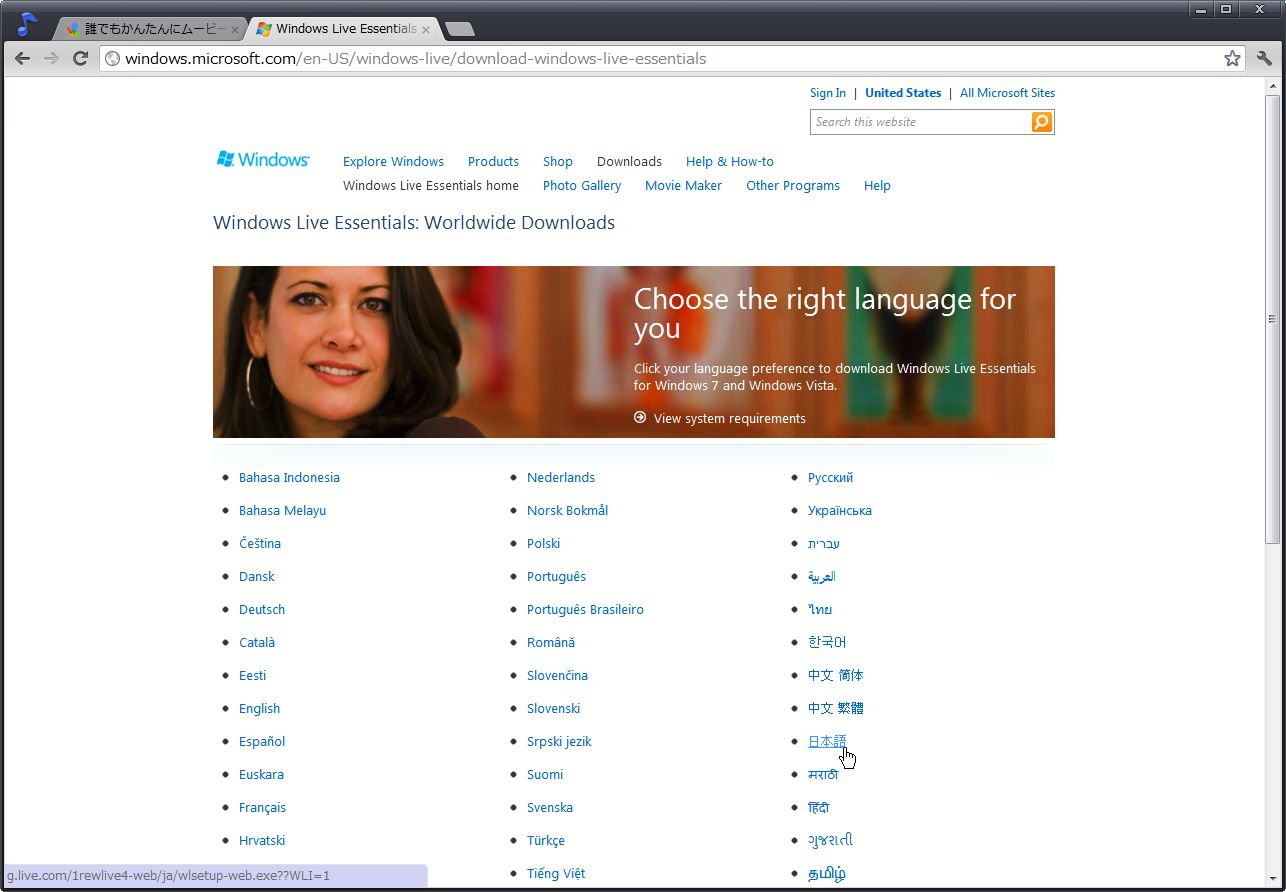Select the Slovenski language link
The image size is (1286, 892).
pos(553,708)
